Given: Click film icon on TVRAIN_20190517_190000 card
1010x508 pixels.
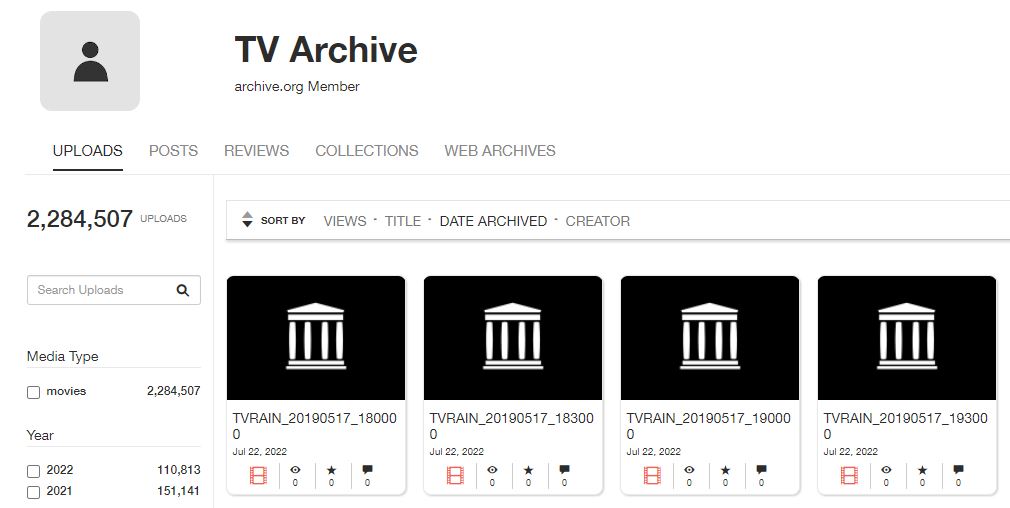Looking at the screenshot, I should pos(653,476).
